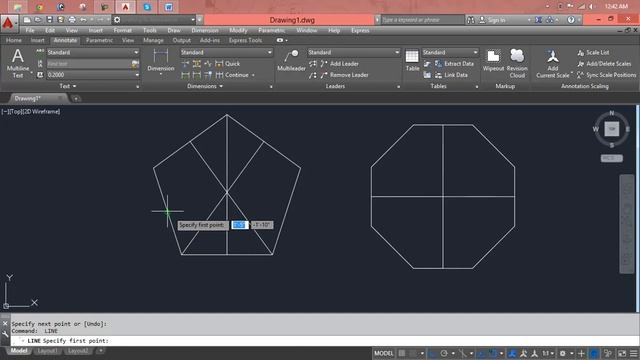Open the Dimension menu in menu bar

pos(205,31)
